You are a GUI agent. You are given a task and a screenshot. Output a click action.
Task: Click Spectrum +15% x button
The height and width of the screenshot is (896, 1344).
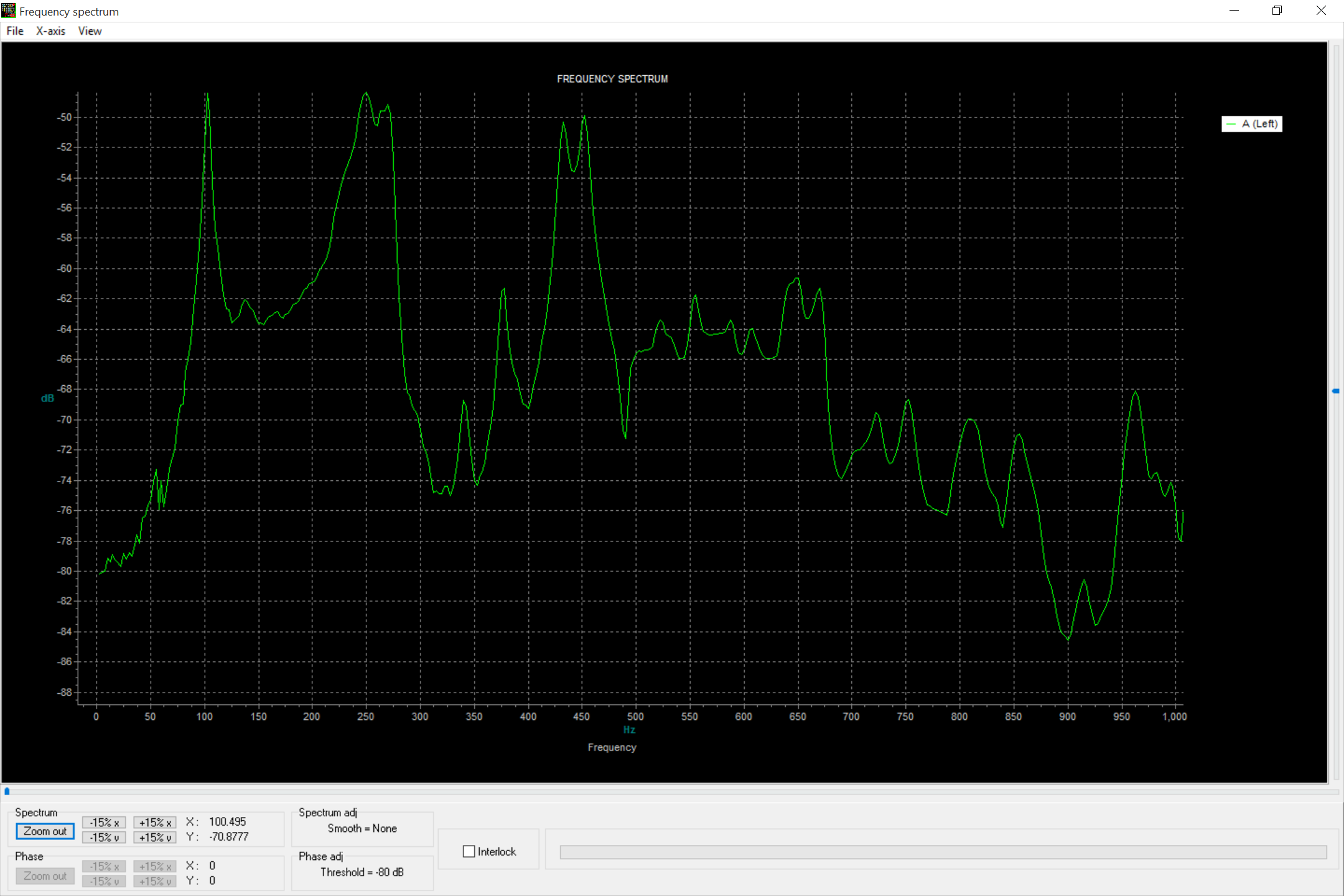155,823
